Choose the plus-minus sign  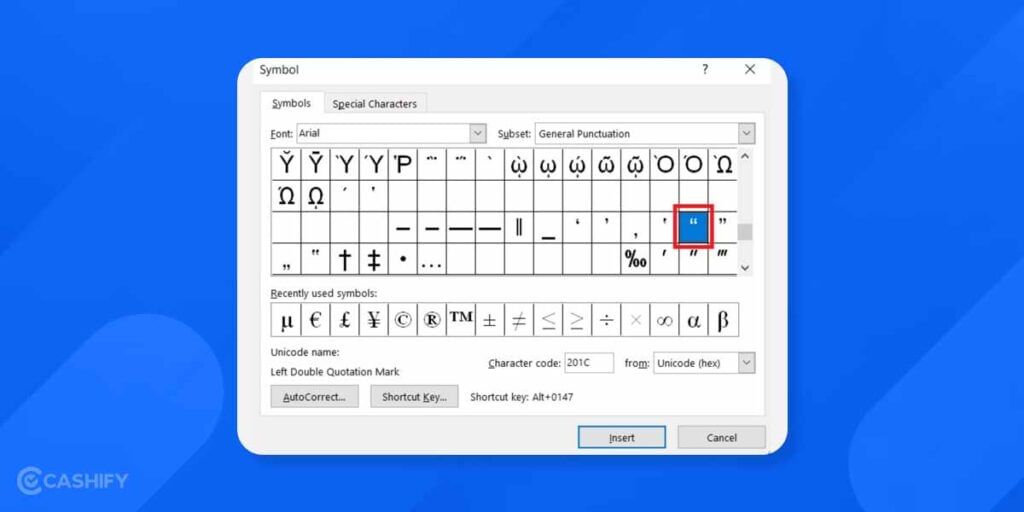[490, 320]
